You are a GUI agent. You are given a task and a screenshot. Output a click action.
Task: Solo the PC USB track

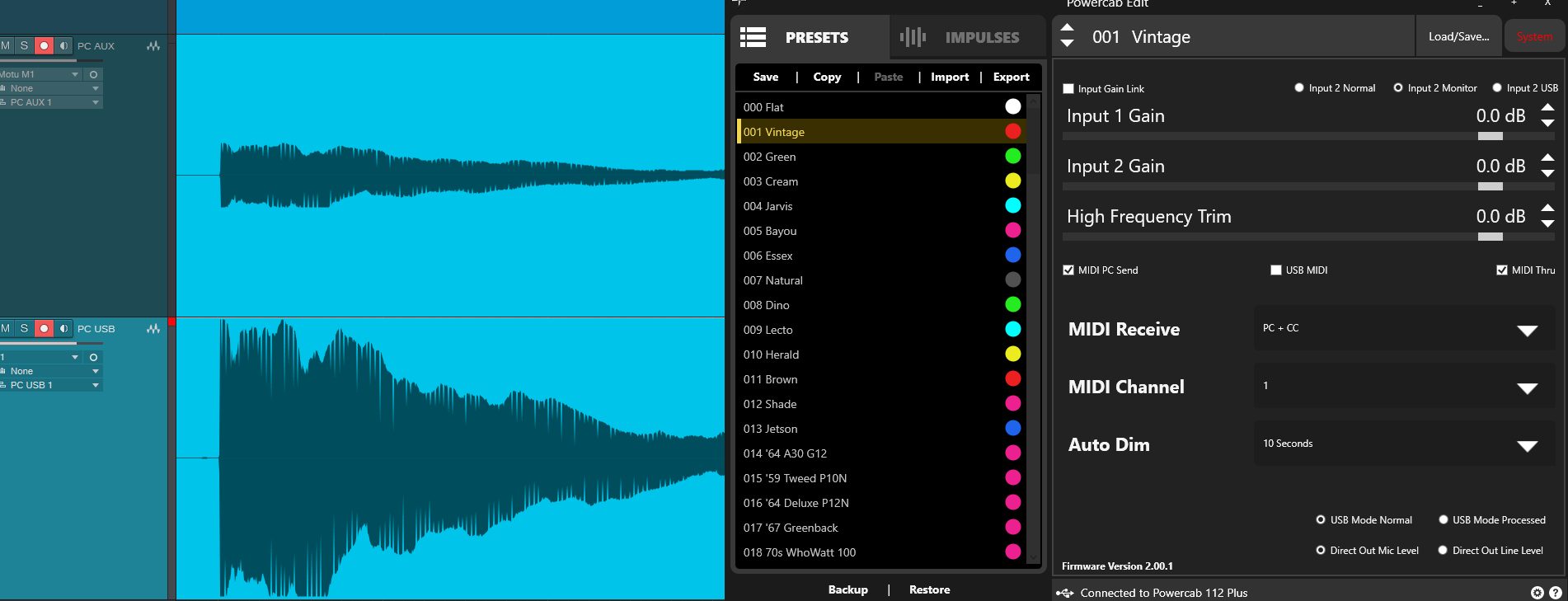pos(25,328)
